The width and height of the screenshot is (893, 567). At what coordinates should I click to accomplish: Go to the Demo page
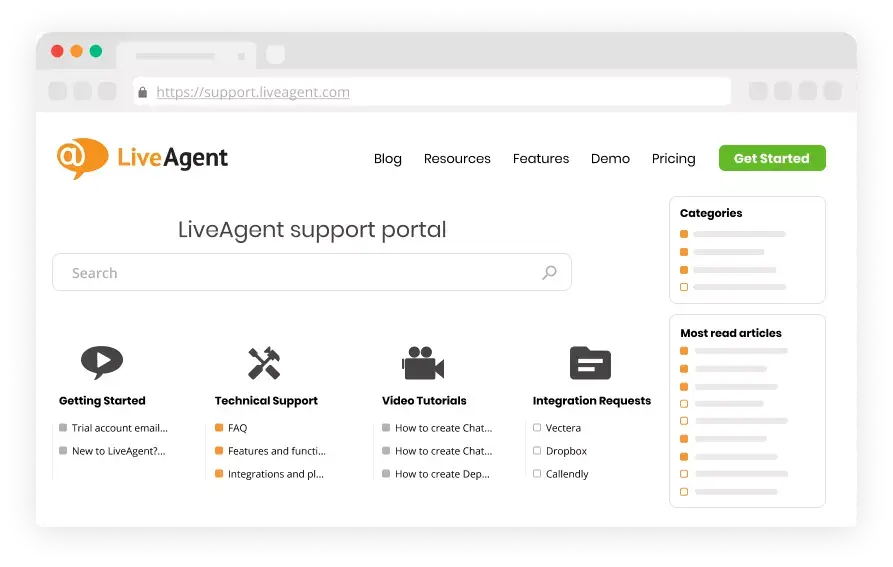click(611, 158)
